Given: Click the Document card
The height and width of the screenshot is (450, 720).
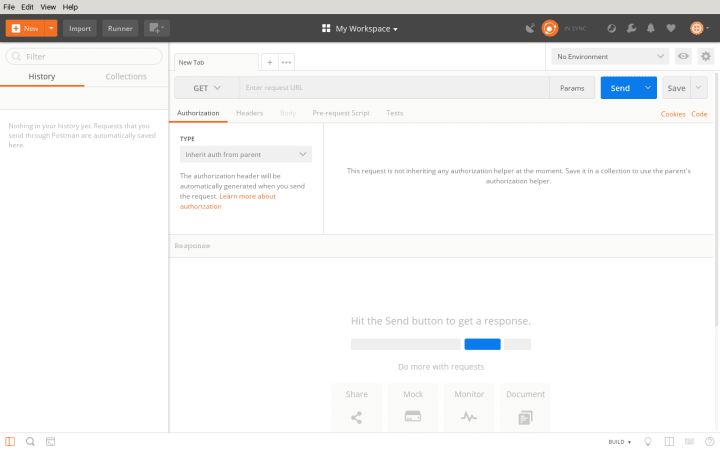Looking at the screenshot, I should [525, 407].
